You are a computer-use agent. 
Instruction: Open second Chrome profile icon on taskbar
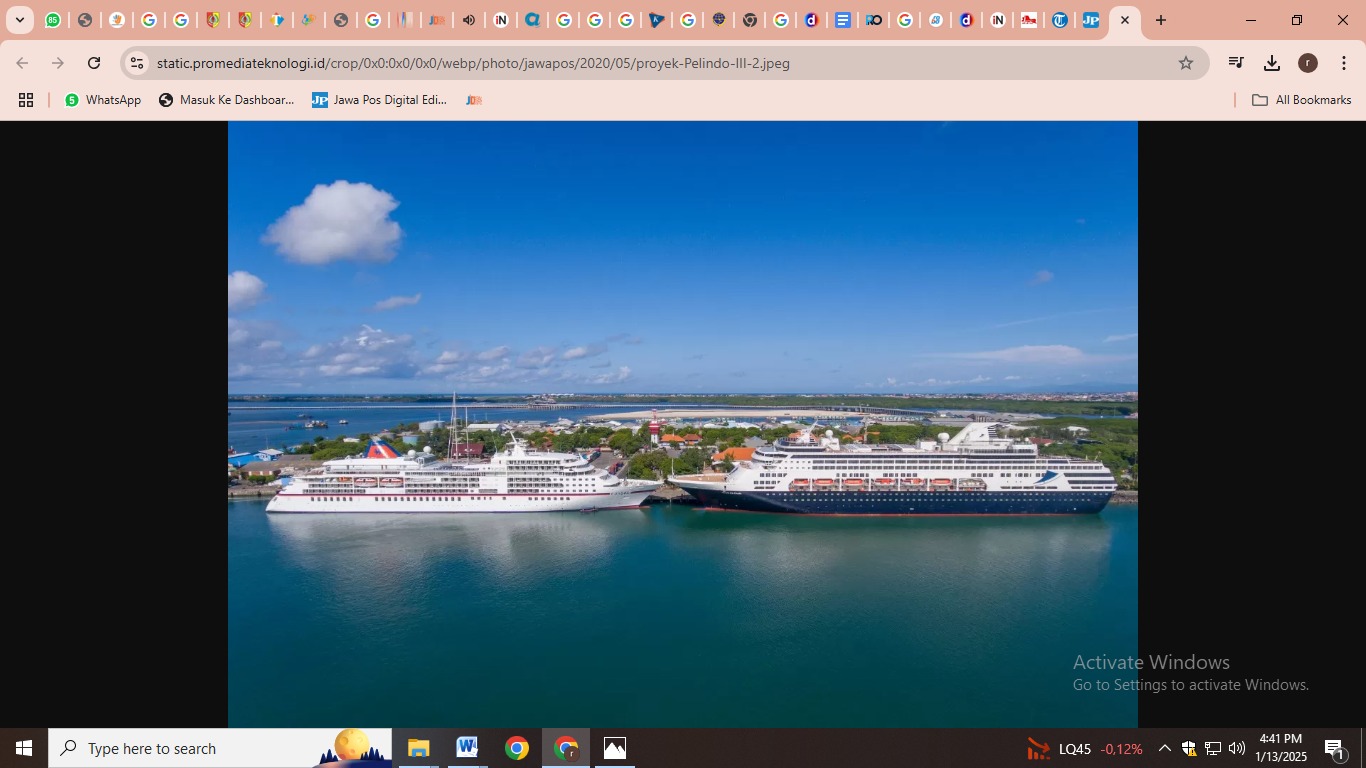click(x=566, y=748)
